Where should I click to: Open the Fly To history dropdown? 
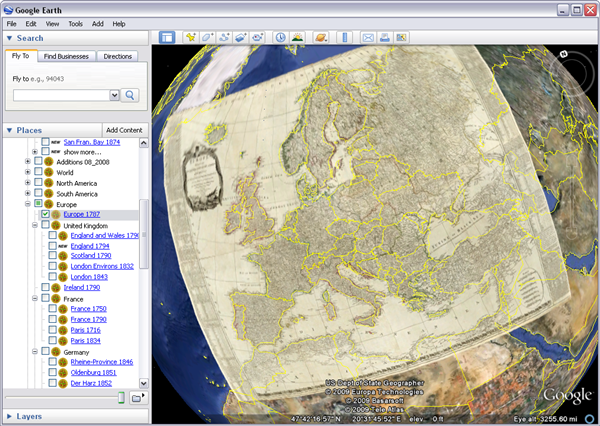coord(114,95)
